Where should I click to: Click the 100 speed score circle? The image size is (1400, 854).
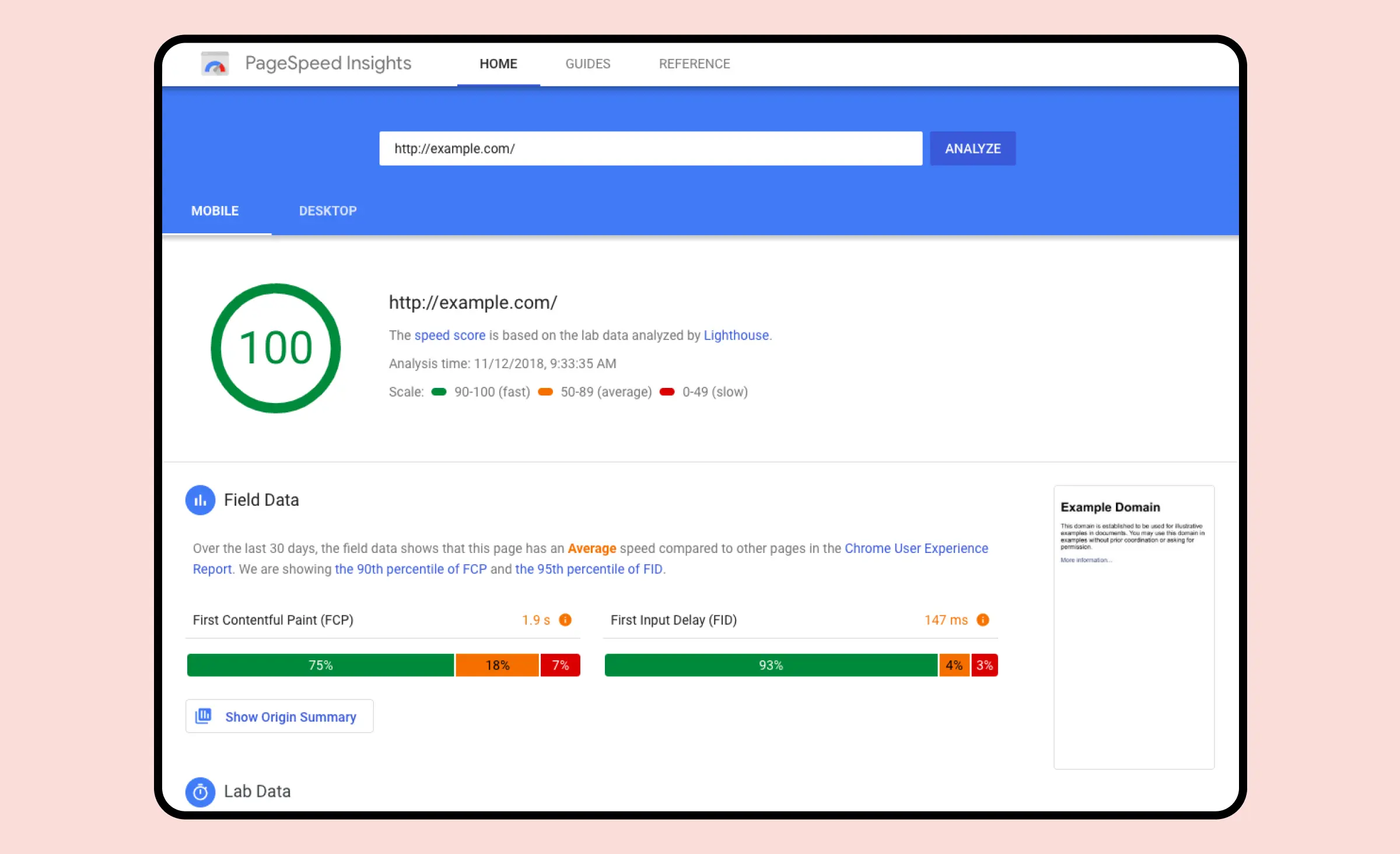(276, 348)
